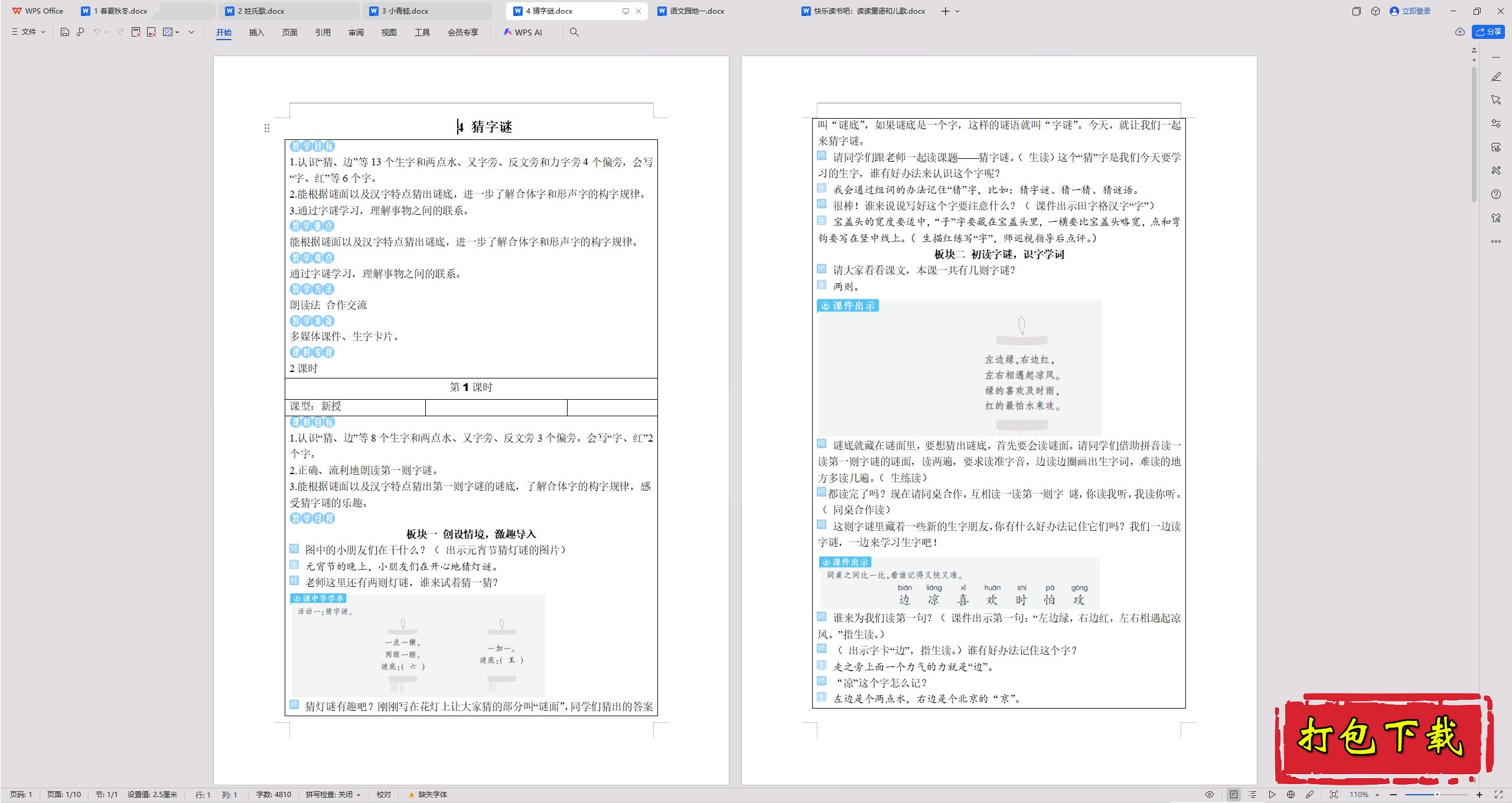Open the 会员专享 ribbon tab
The image size is (1512, 803).
tap(462, 32)
